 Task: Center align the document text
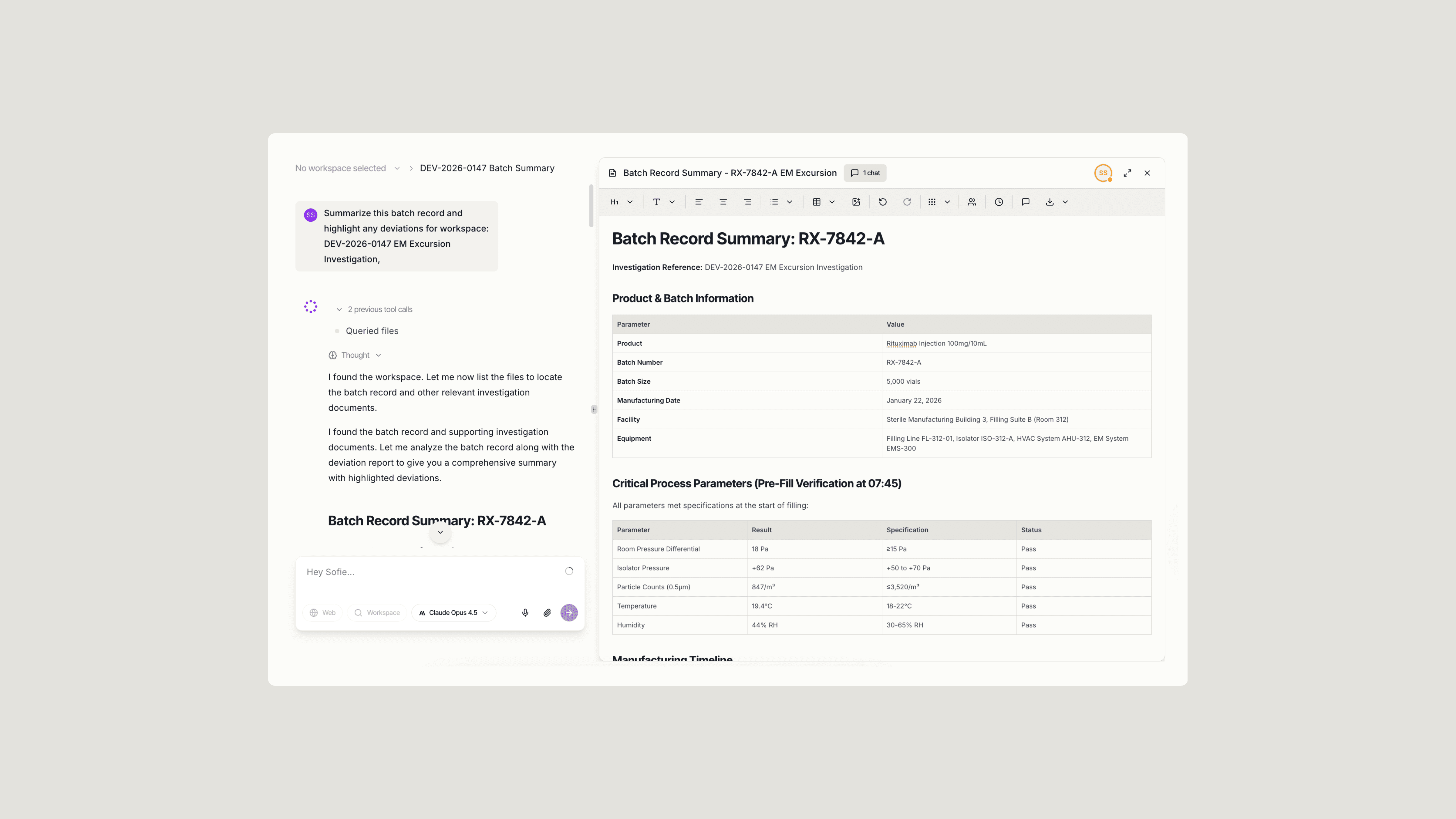coord(723,202)
